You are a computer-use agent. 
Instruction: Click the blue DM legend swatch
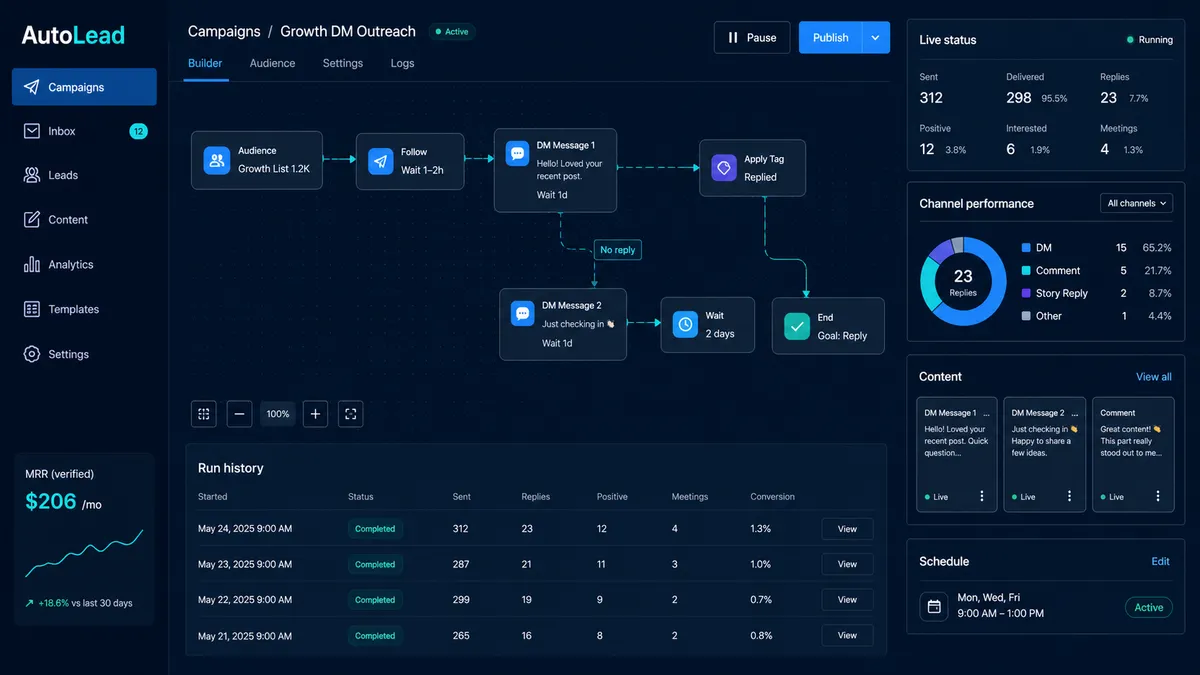[1026, 248]
